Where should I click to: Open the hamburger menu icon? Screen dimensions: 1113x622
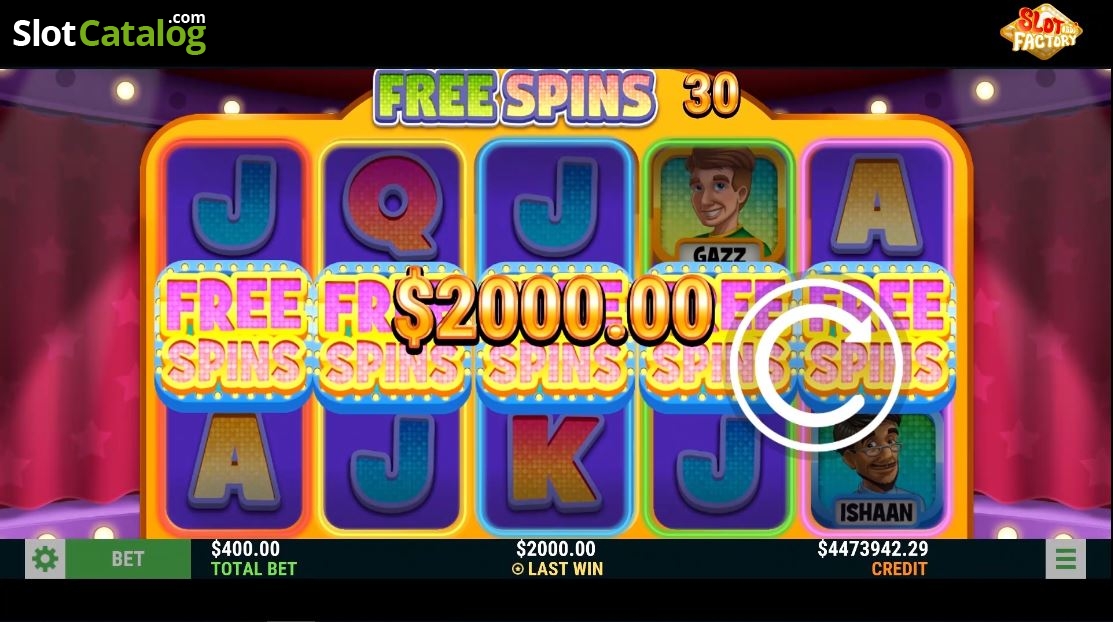[1065, 559]
